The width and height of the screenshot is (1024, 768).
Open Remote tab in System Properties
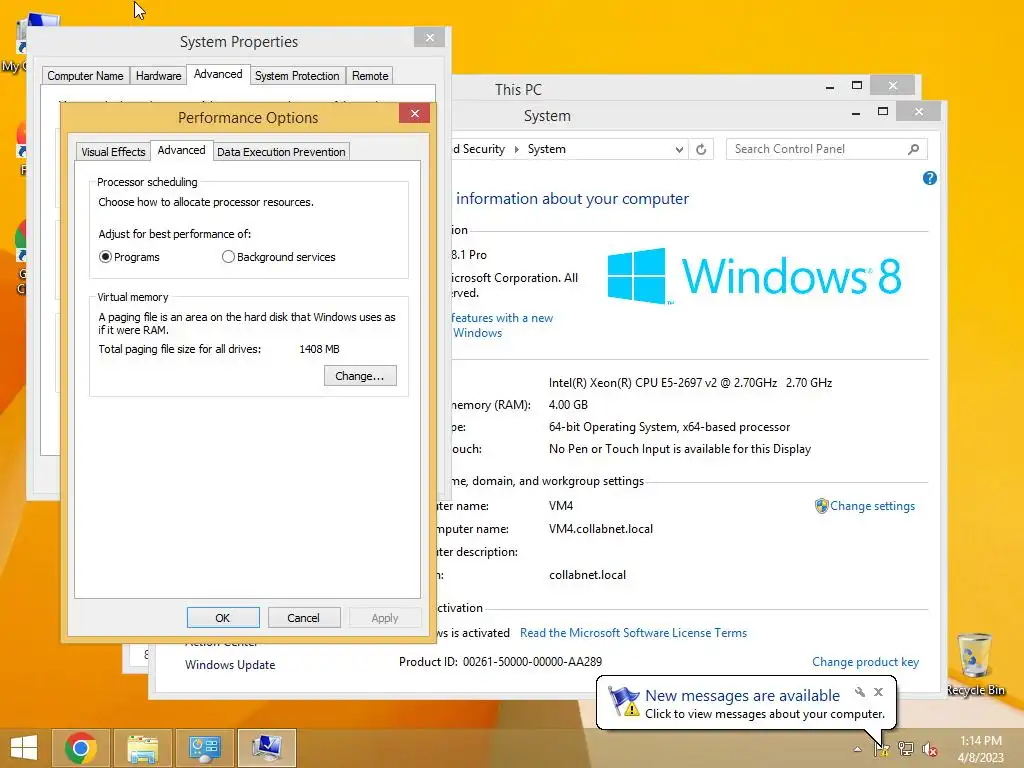(x=370, y=76)
